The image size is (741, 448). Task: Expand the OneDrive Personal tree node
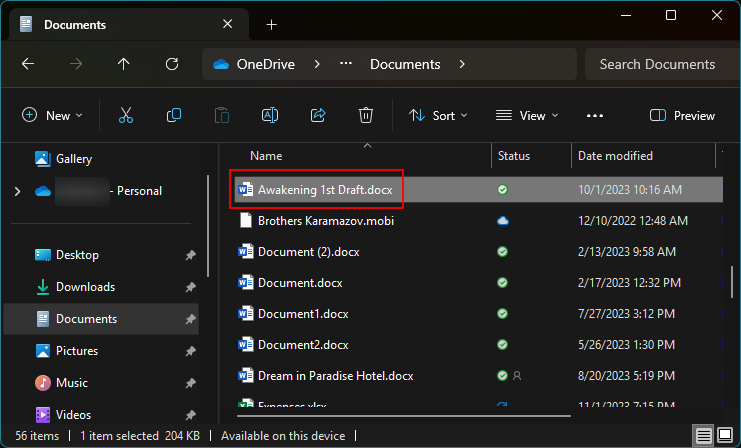click(x=17, y=191)
